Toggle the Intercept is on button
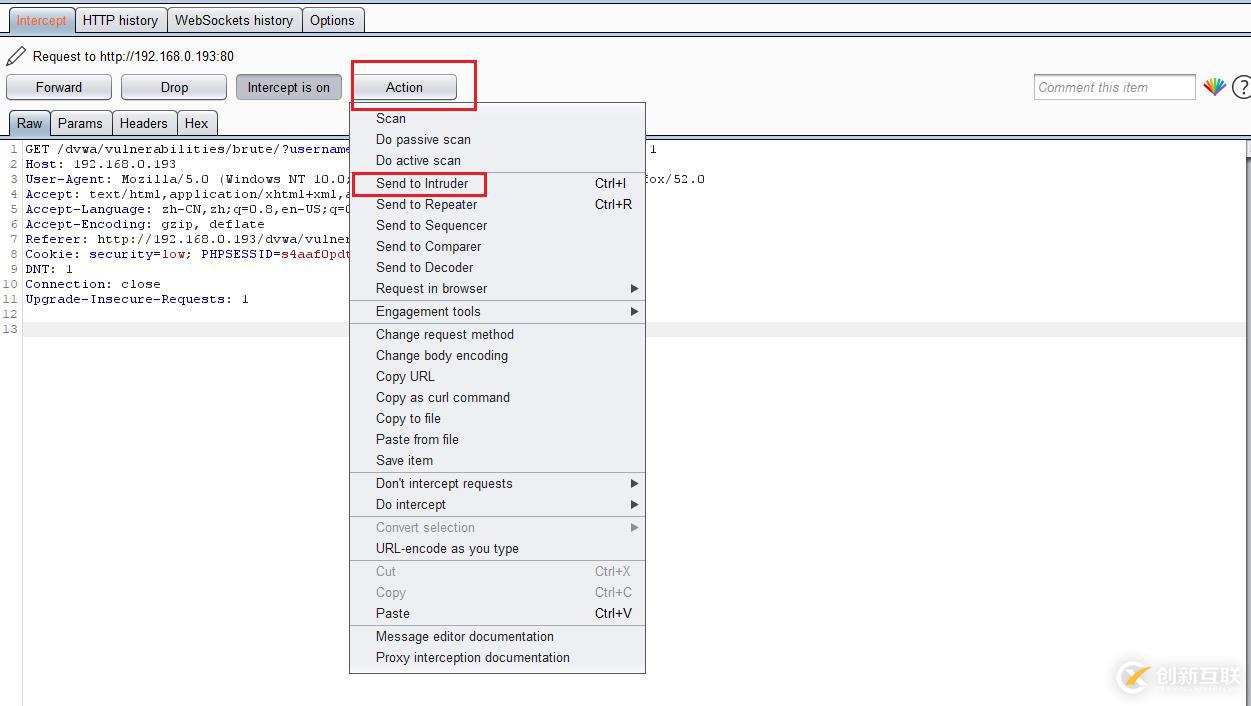 coord(288,87)
